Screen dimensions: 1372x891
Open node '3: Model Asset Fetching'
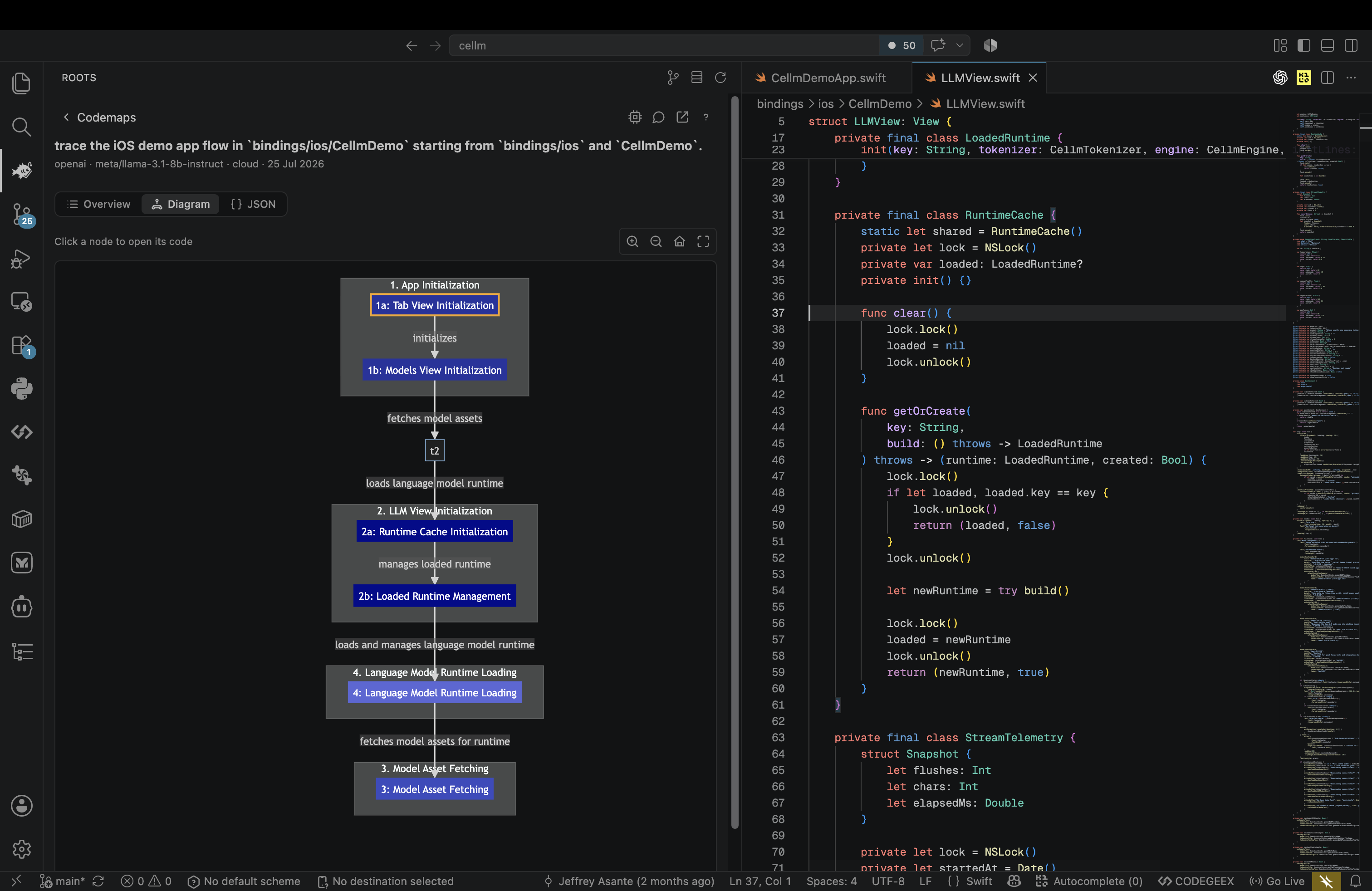tap(435, 789)
